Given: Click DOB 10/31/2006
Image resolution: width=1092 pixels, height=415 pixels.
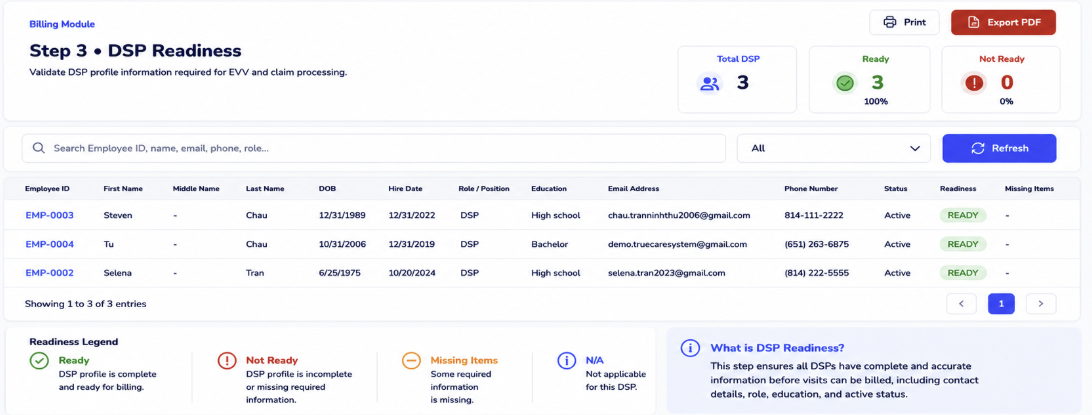Looking at the screenshot, I should click(x=342, y=244).
